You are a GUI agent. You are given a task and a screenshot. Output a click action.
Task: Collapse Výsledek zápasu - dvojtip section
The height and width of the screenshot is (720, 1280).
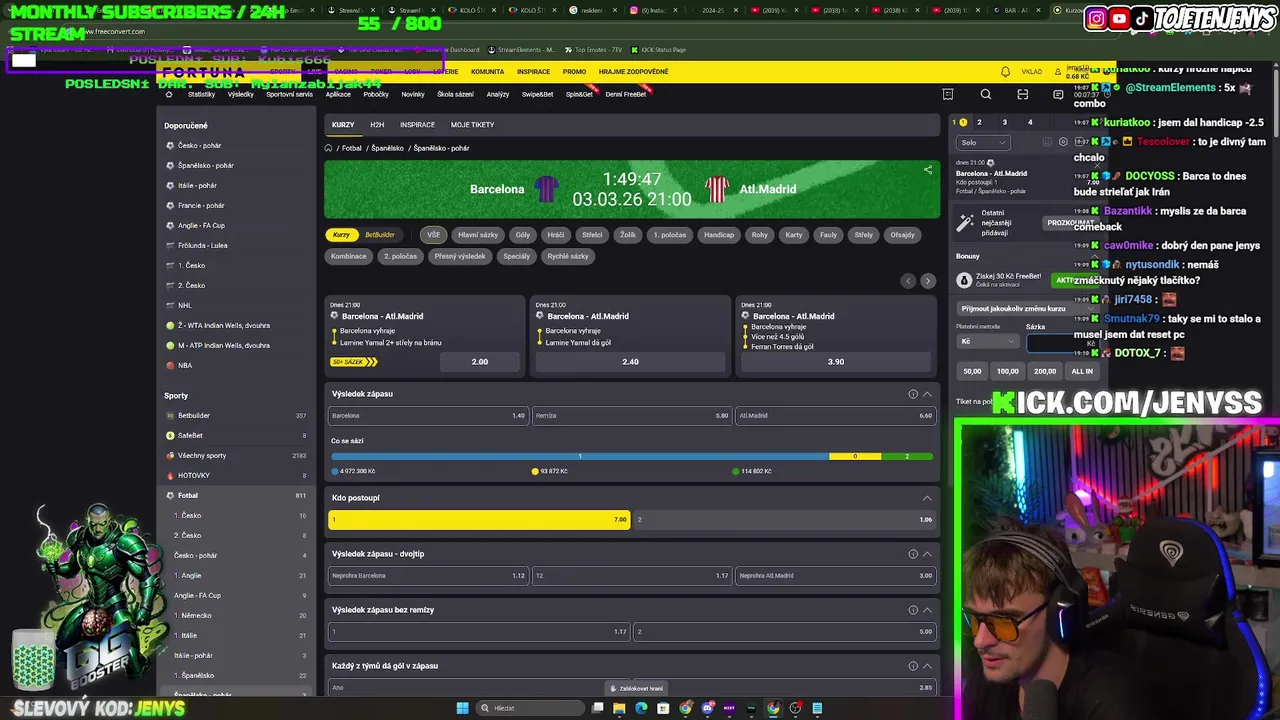tap(927, 554)
